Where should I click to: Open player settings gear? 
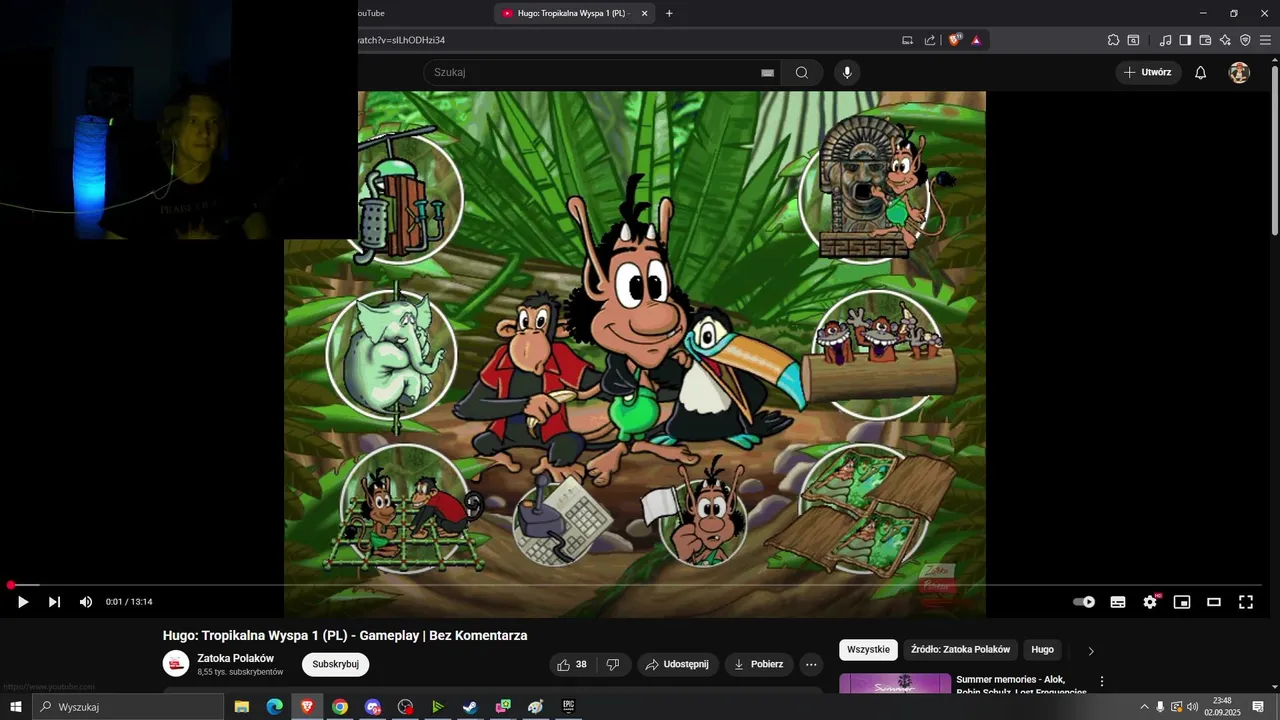click(x=1150, y=602)
